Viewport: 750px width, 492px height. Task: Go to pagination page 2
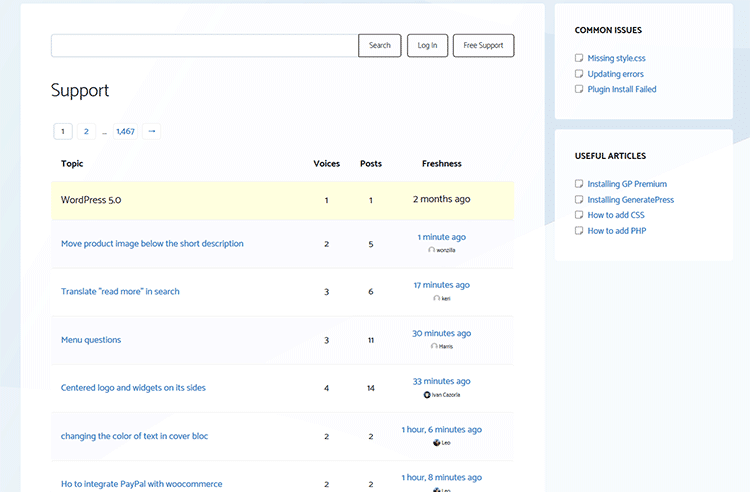click(x=86, y=131)
